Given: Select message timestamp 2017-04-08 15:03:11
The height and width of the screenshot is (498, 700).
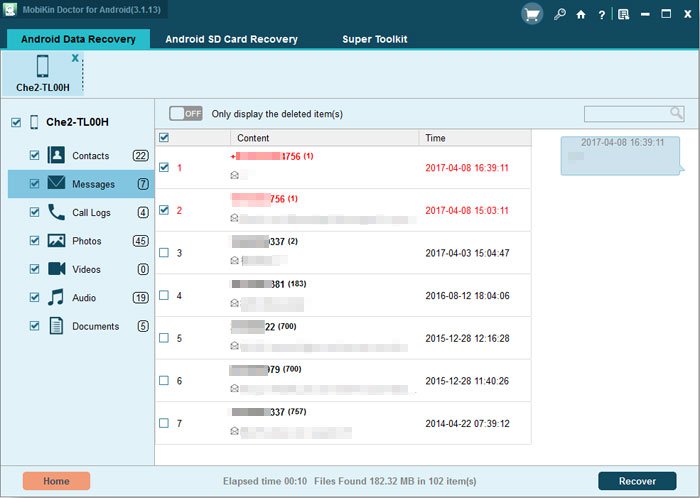Looking at the screenshot, I should 467,210.
